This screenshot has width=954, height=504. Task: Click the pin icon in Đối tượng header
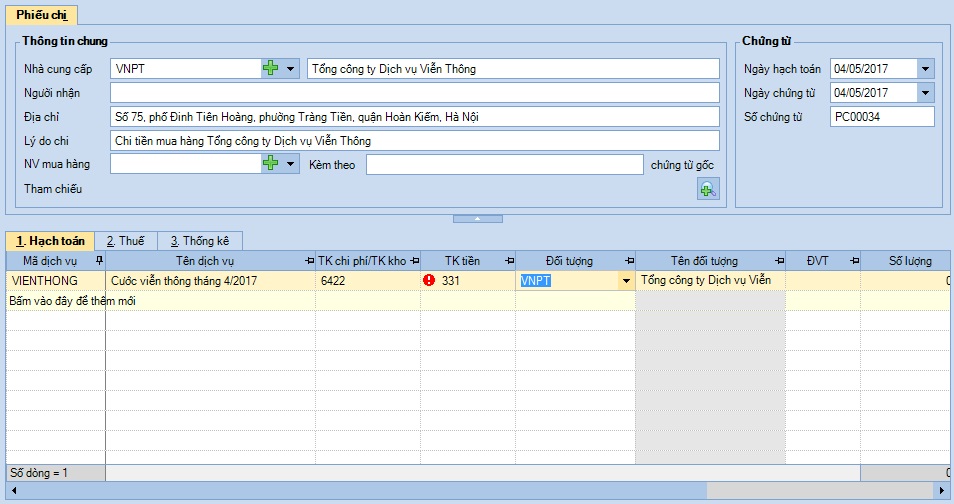coord(627,261)
